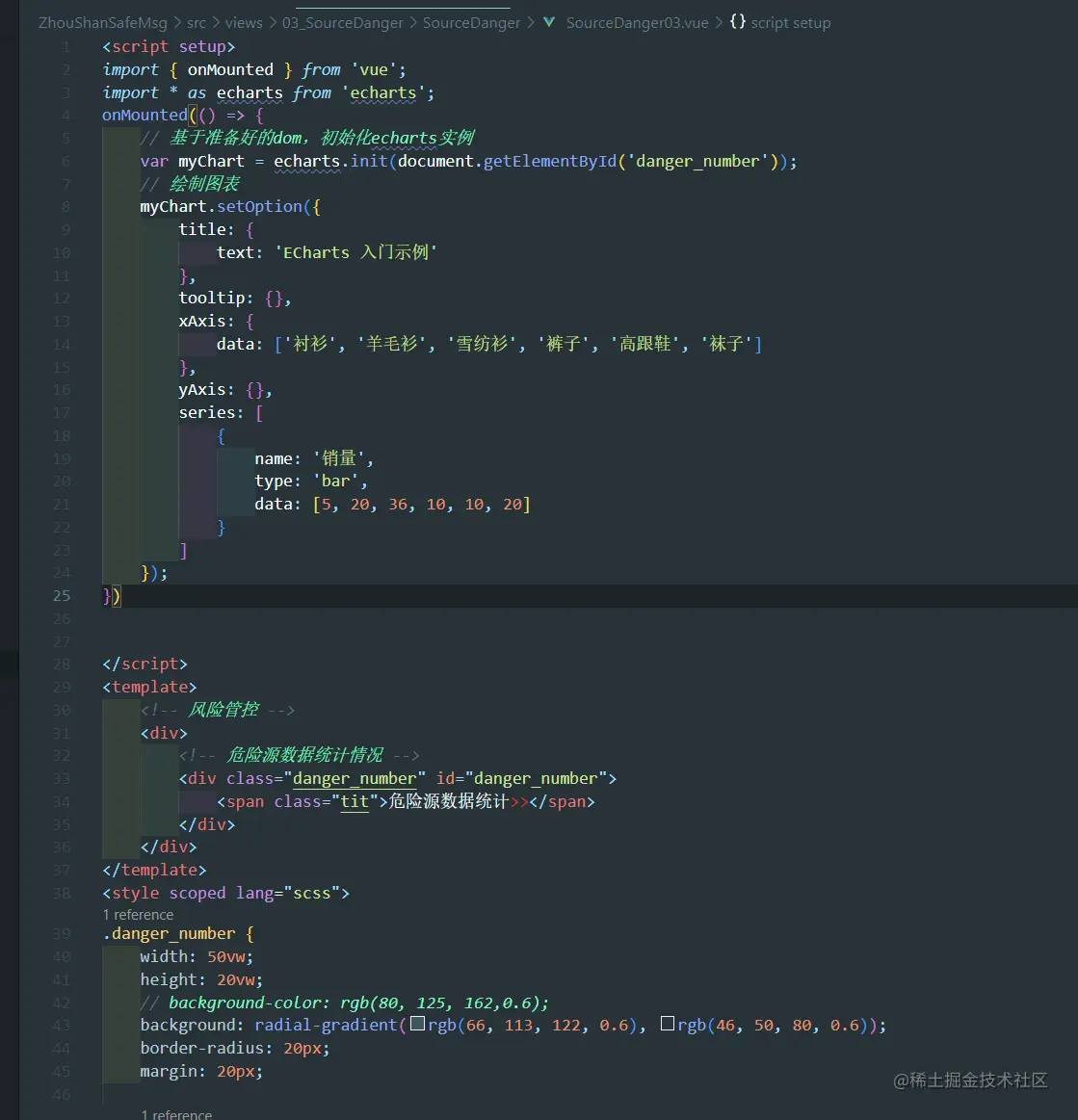Viewport: 1078px width, 1120px height.
Task: Click the 'width: 50vw' declaration
Action: coord(197,956)
